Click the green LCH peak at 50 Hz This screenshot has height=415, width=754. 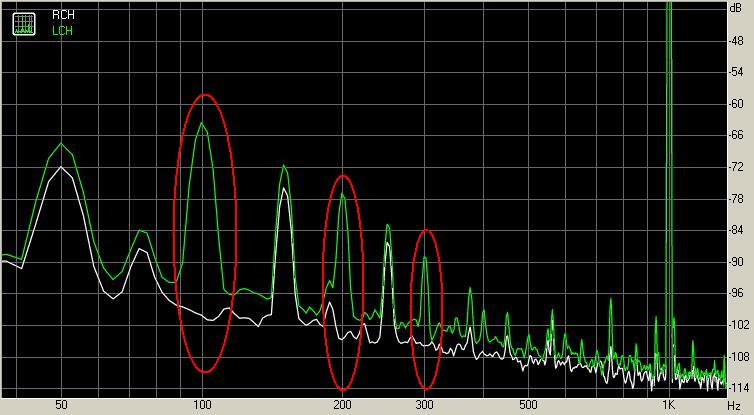(x=61, y=144)
